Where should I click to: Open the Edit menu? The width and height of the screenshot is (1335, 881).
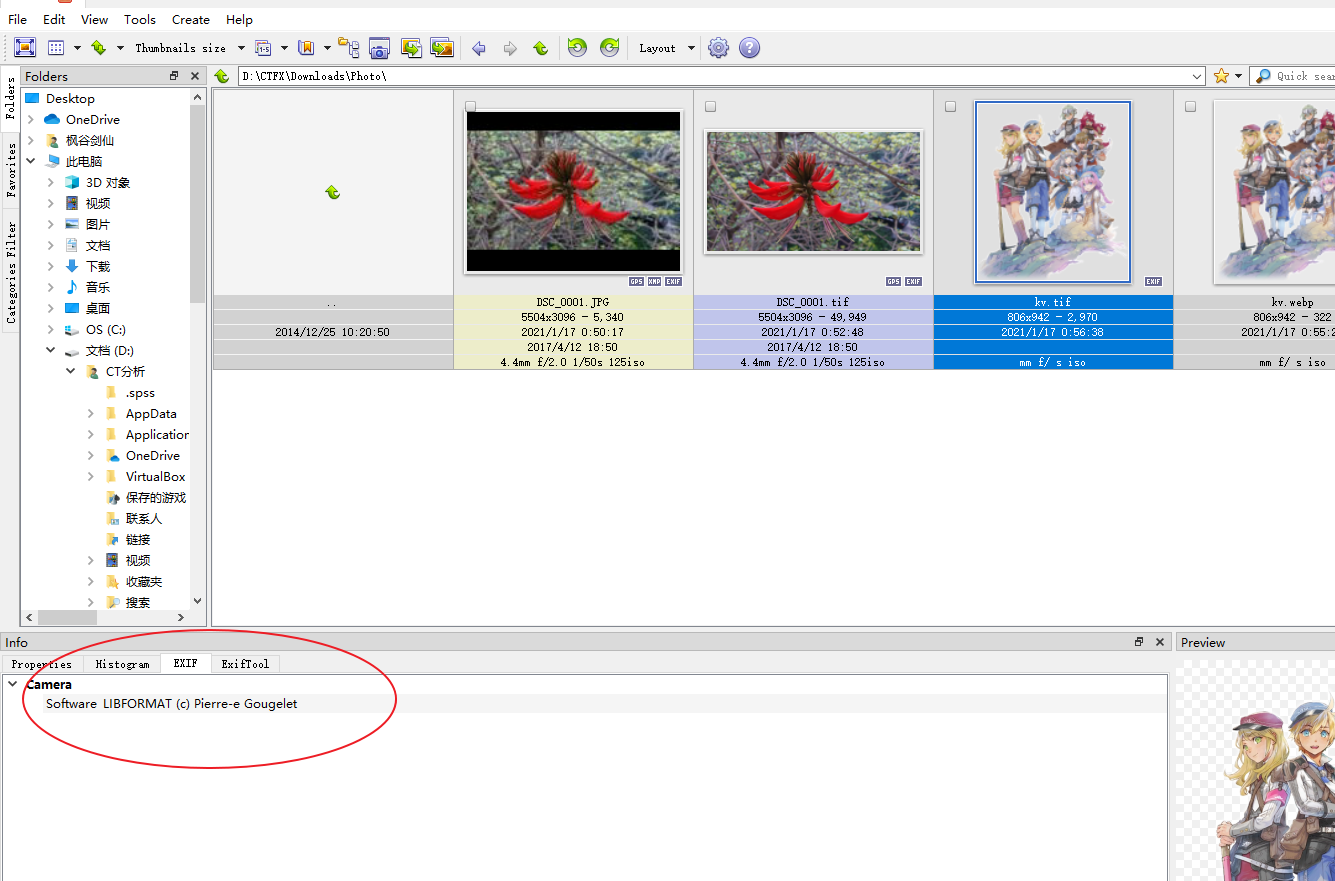tap(54, 19)
